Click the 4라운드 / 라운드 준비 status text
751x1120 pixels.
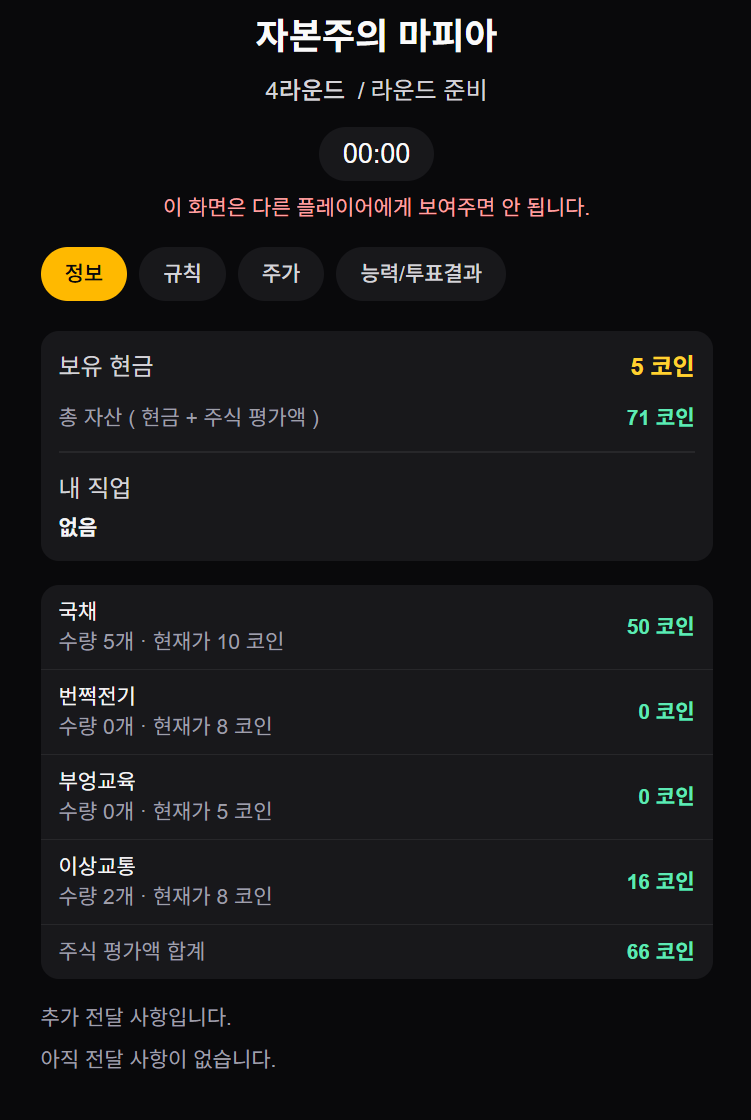point(376,91)
